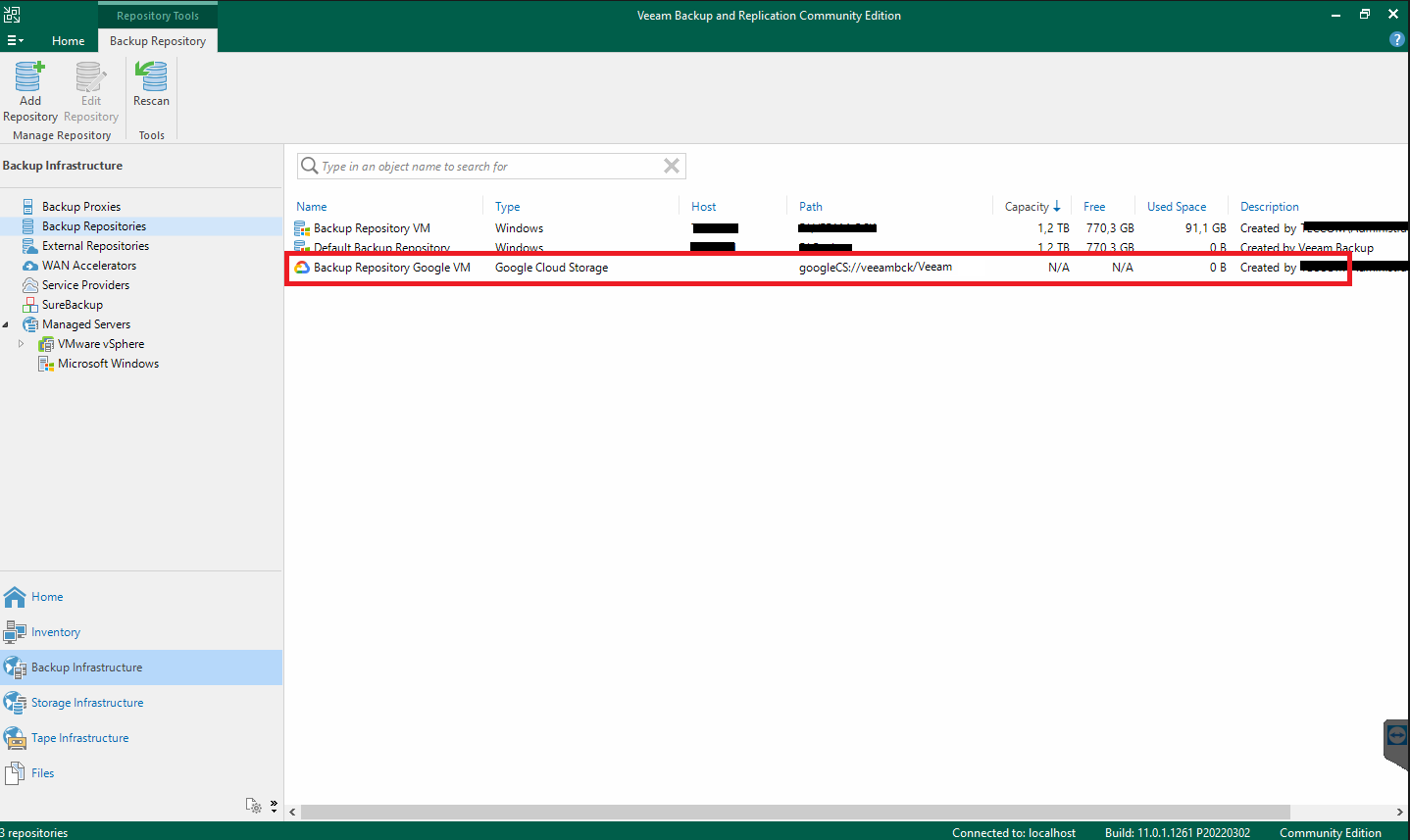Expand navigation pane overflow chevron
Viewport: 1410px width, 840px height.
274,806
